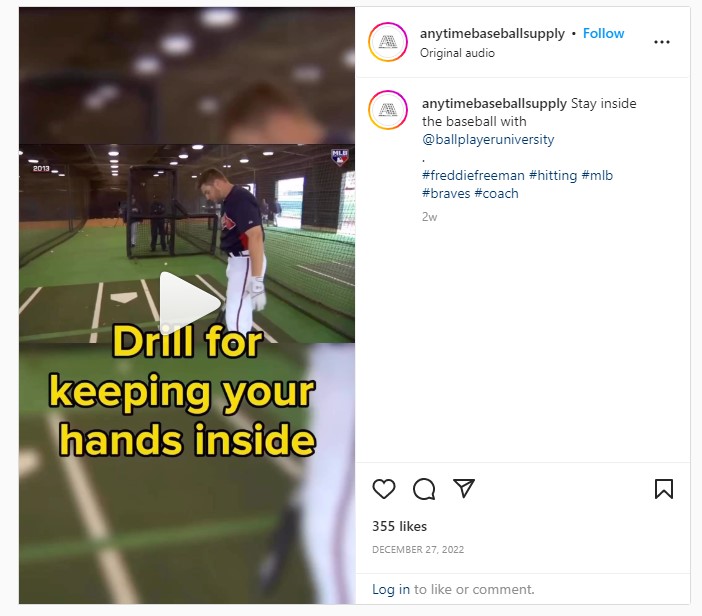The width and height of the screenshot is (702, 616).
Task: Play the video with the center play button
Action: [189, 303]
